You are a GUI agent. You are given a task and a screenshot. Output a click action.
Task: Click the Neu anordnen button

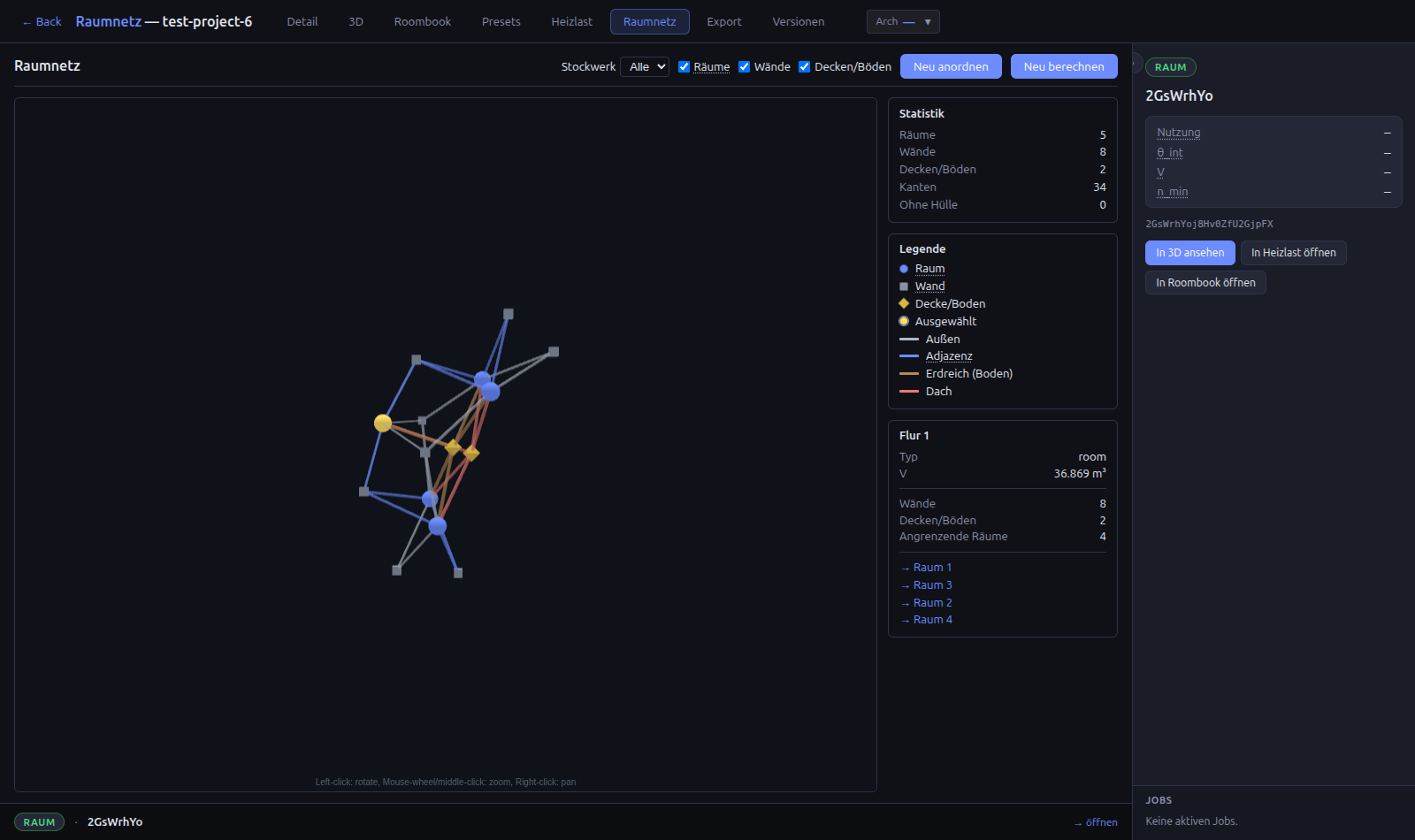point(951,66)
